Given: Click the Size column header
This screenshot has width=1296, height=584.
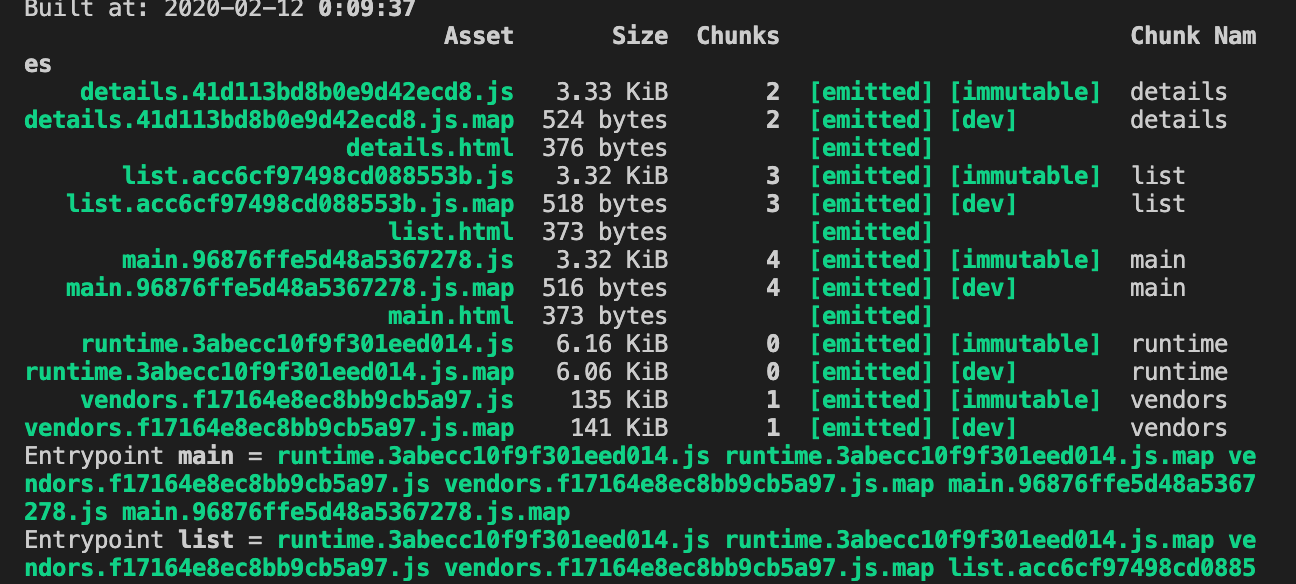Looking at the screenshot, I should [x=639, y=36].
